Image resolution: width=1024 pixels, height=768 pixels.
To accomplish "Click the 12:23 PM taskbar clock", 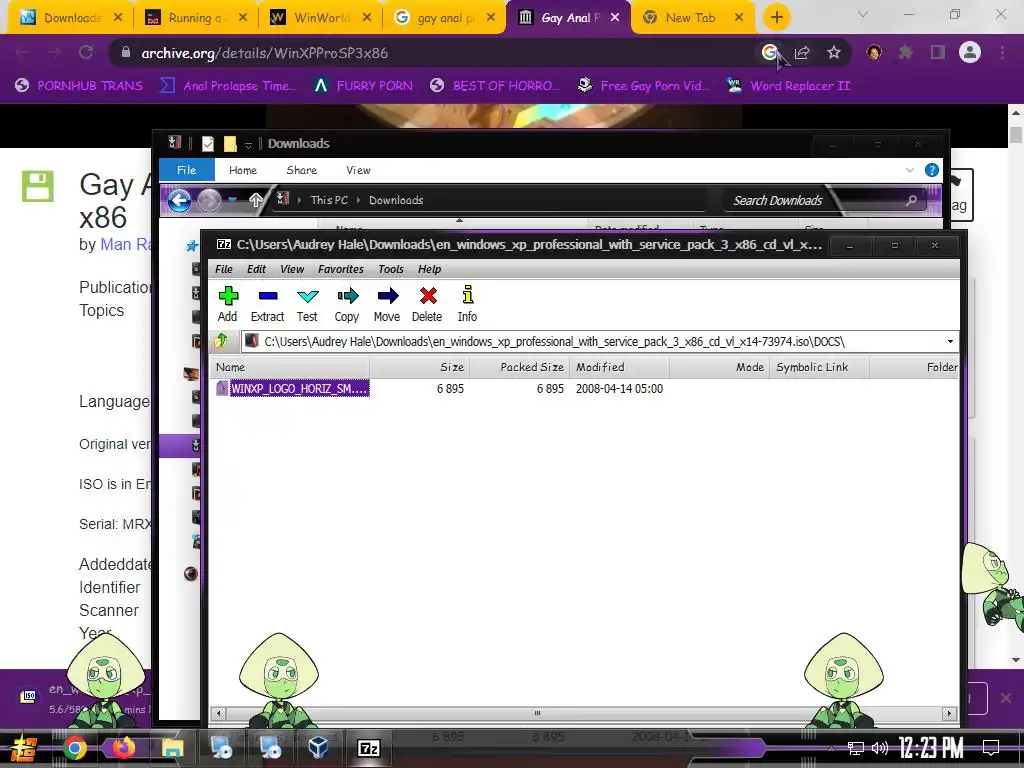I will [931, 748].
